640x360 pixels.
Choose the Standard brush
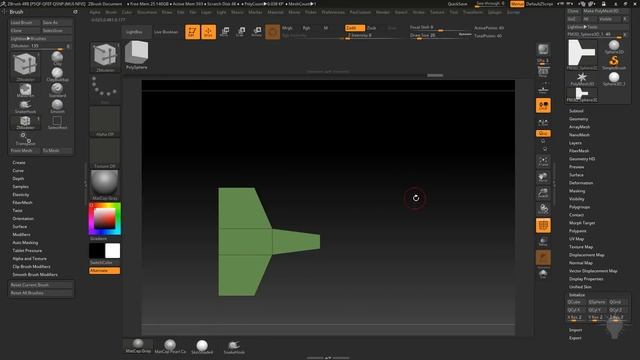(x=57, y=91)
